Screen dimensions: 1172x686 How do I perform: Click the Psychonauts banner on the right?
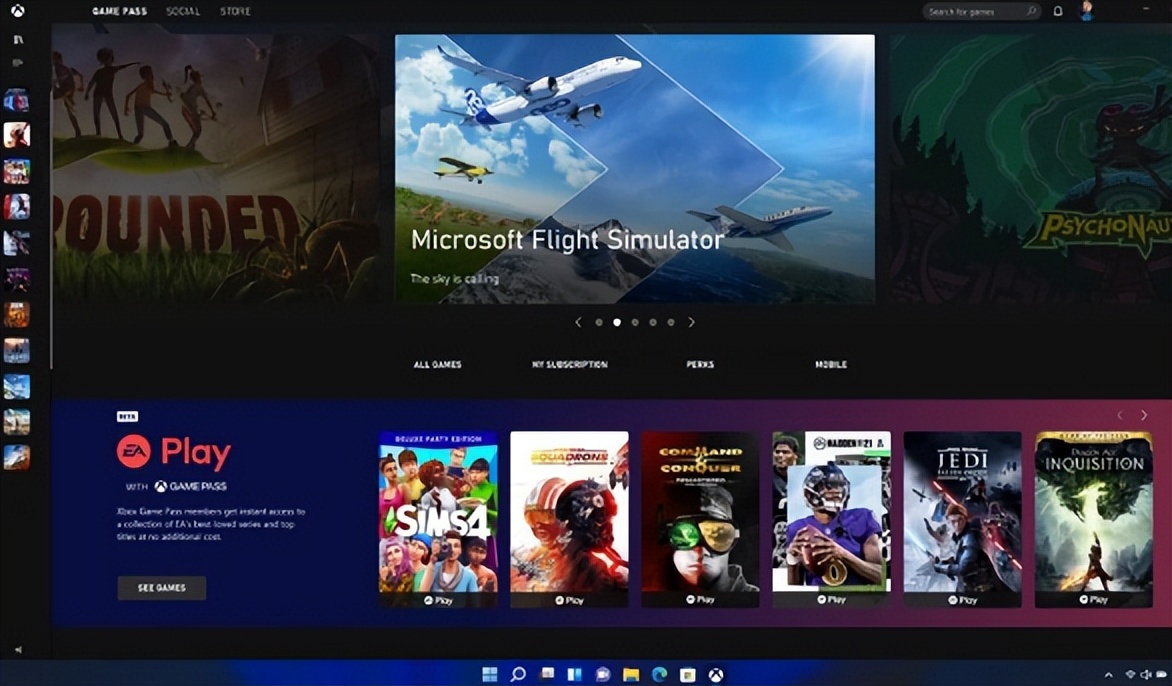(x=1030, y=169)
